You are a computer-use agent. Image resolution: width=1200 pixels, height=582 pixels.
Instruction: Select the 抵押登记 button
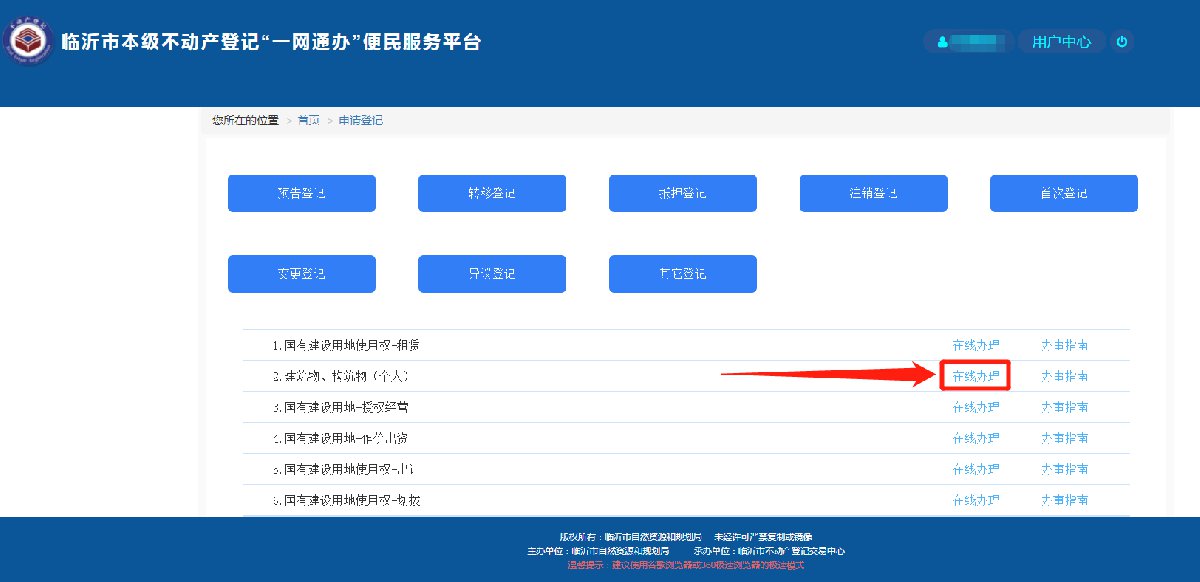(x=683, y=193)
